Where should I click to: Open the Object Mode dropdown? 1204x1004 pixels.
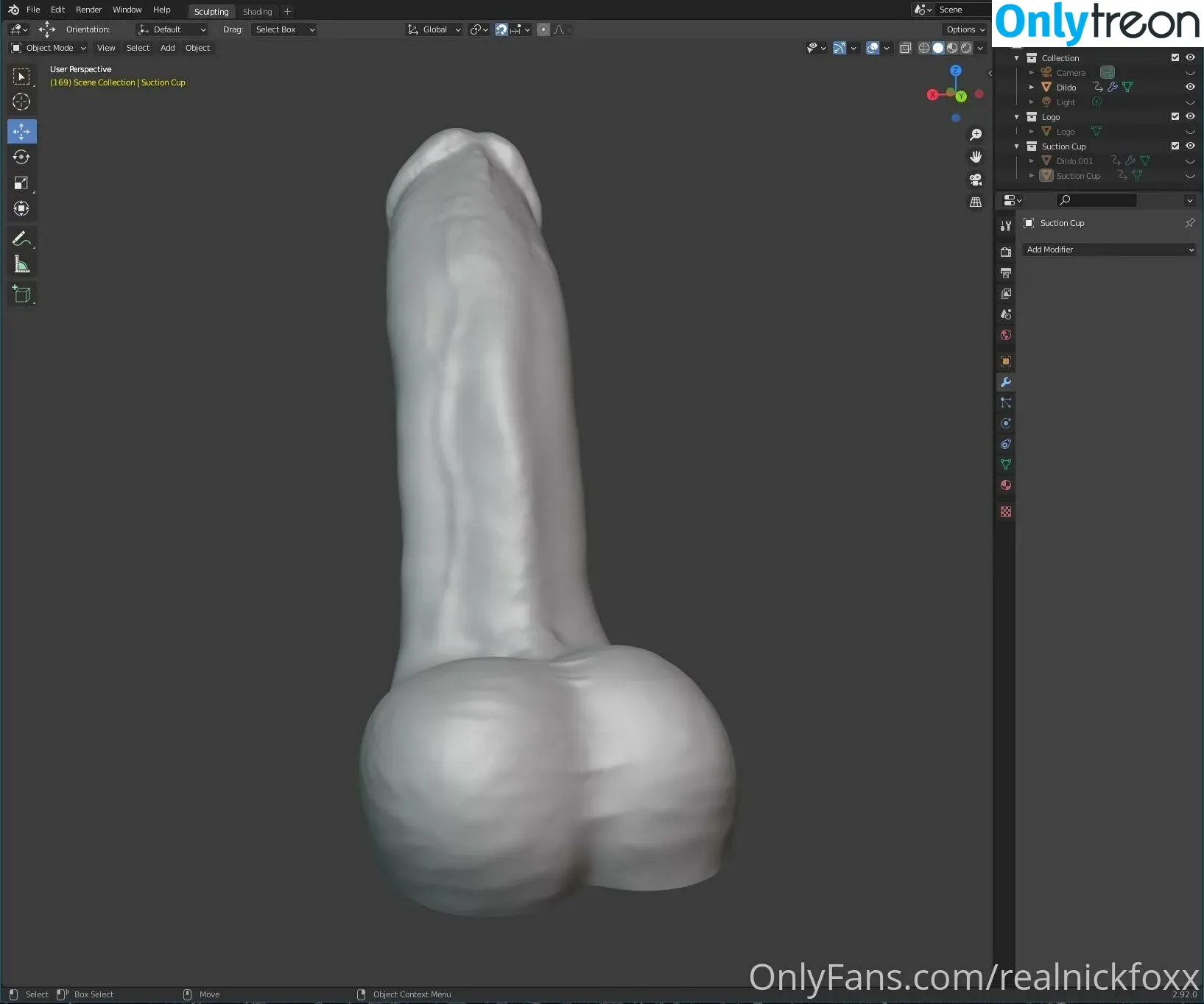click(49, 48)
